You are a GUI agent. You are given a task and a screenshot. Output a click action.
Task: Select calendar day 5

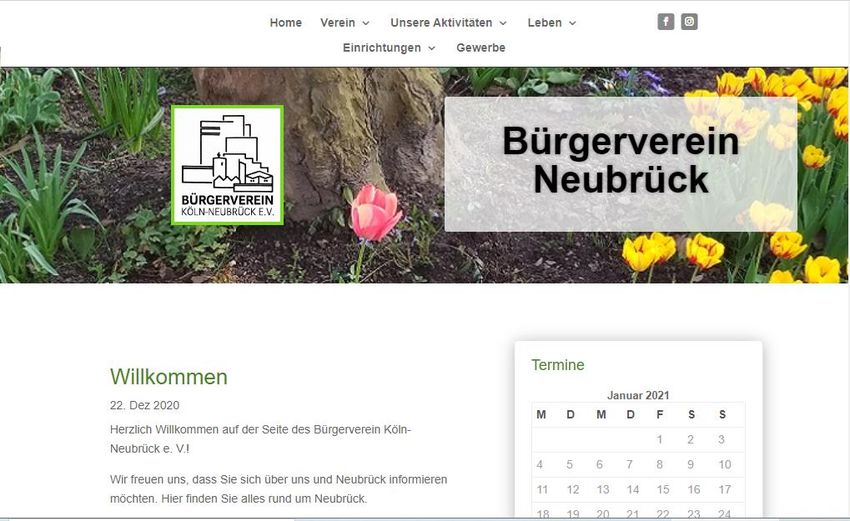coord(569,465)
